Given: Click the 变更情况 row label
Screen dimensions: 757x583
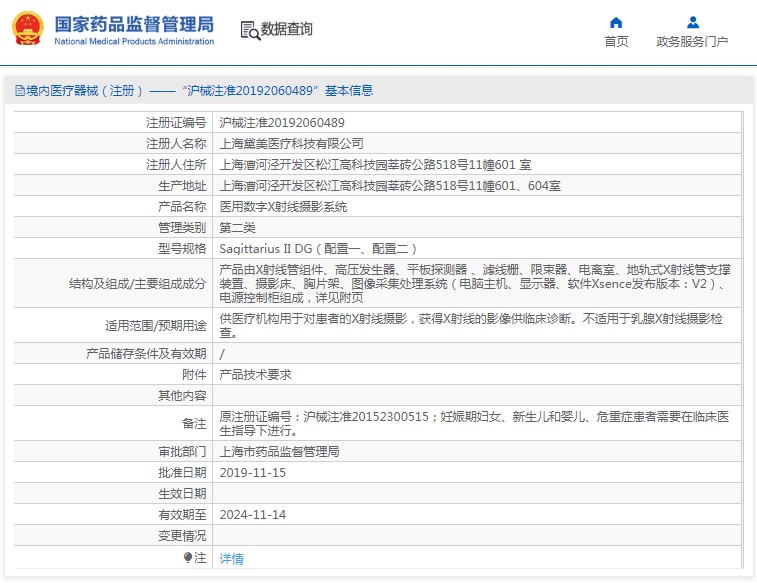Looking at the screenshot, I should [x=182, y=536].
